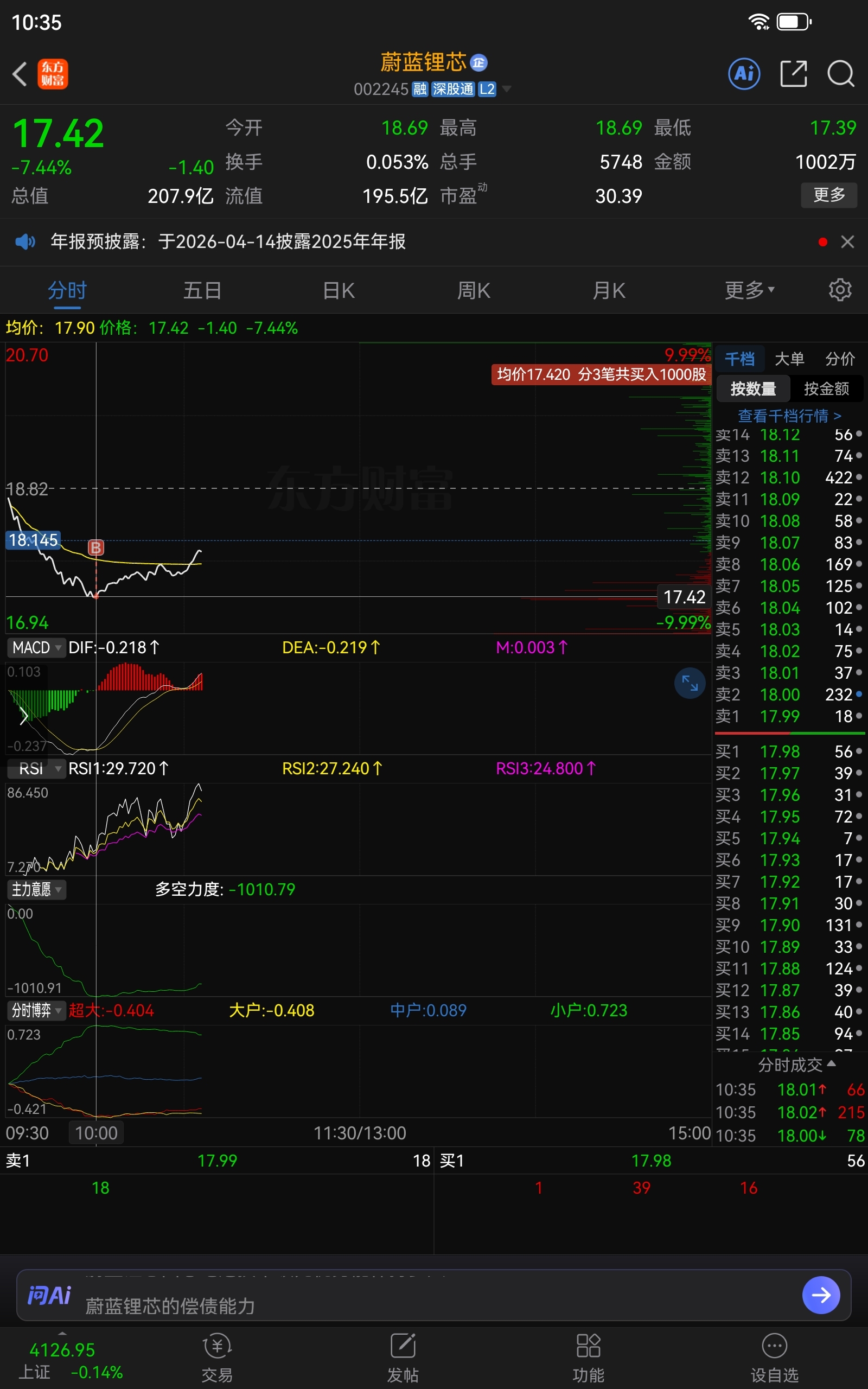Viewport: 868px width, 1389px height.
Task: Switch to the 五日 tab
Action: point(202,290)
